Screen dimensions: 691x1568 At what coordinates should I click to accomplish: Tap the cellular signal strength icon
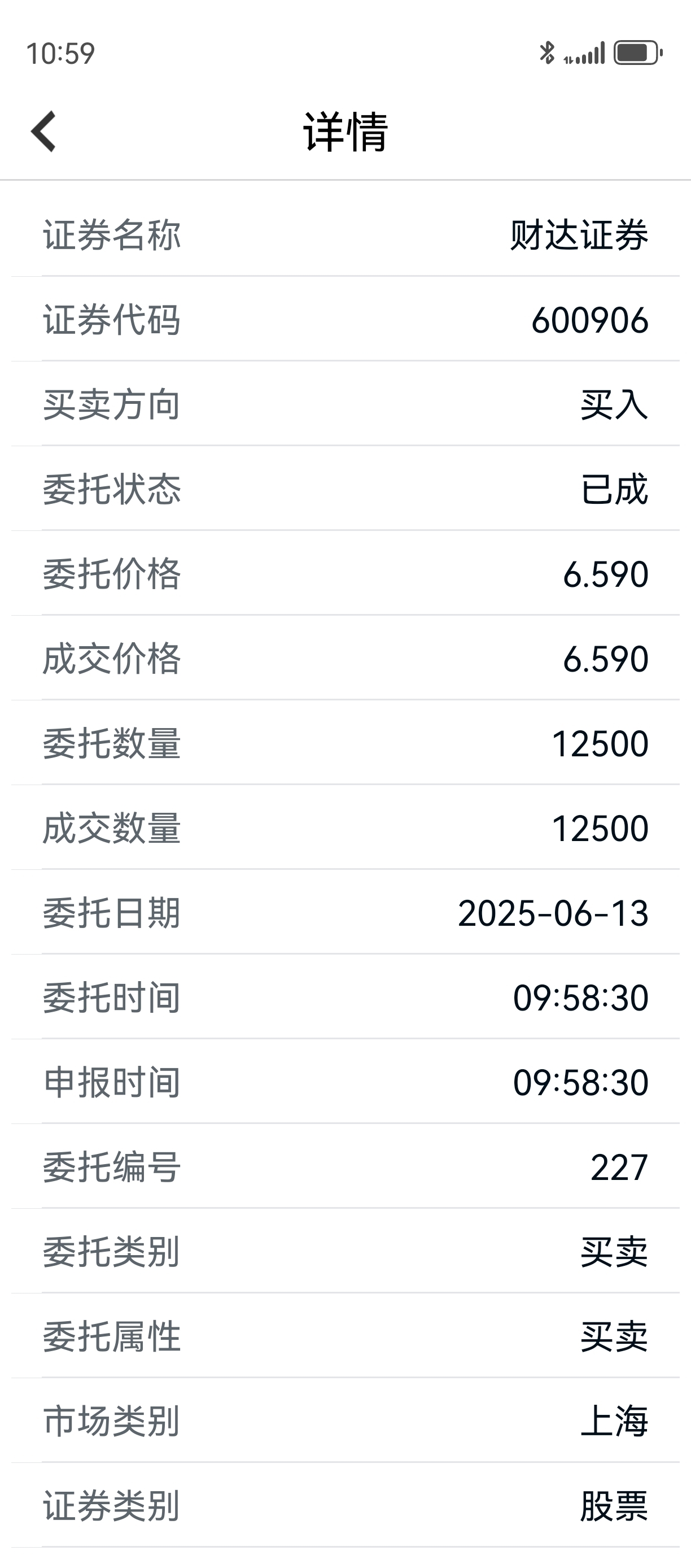(x=584, y=53)
